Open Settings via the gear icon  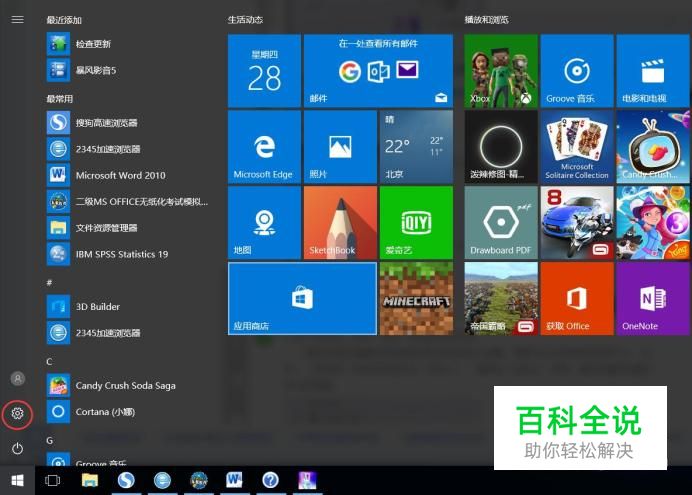pyautogui.click(x=17, y=414)
